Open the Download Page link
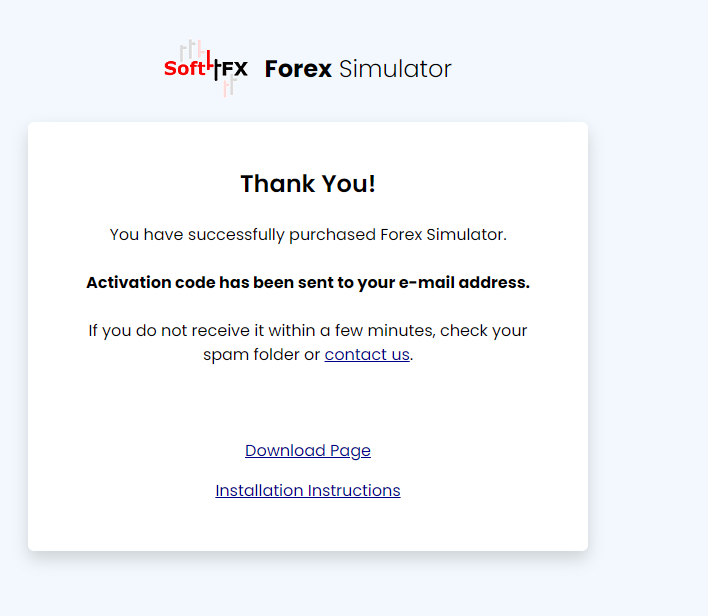Viewport: 708px width, 616px height. [x=308, y=450]
